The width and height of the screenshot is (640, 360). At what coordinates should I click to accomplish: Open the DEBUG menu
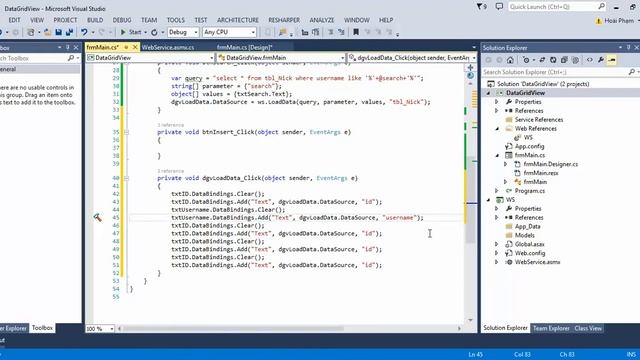122,20
